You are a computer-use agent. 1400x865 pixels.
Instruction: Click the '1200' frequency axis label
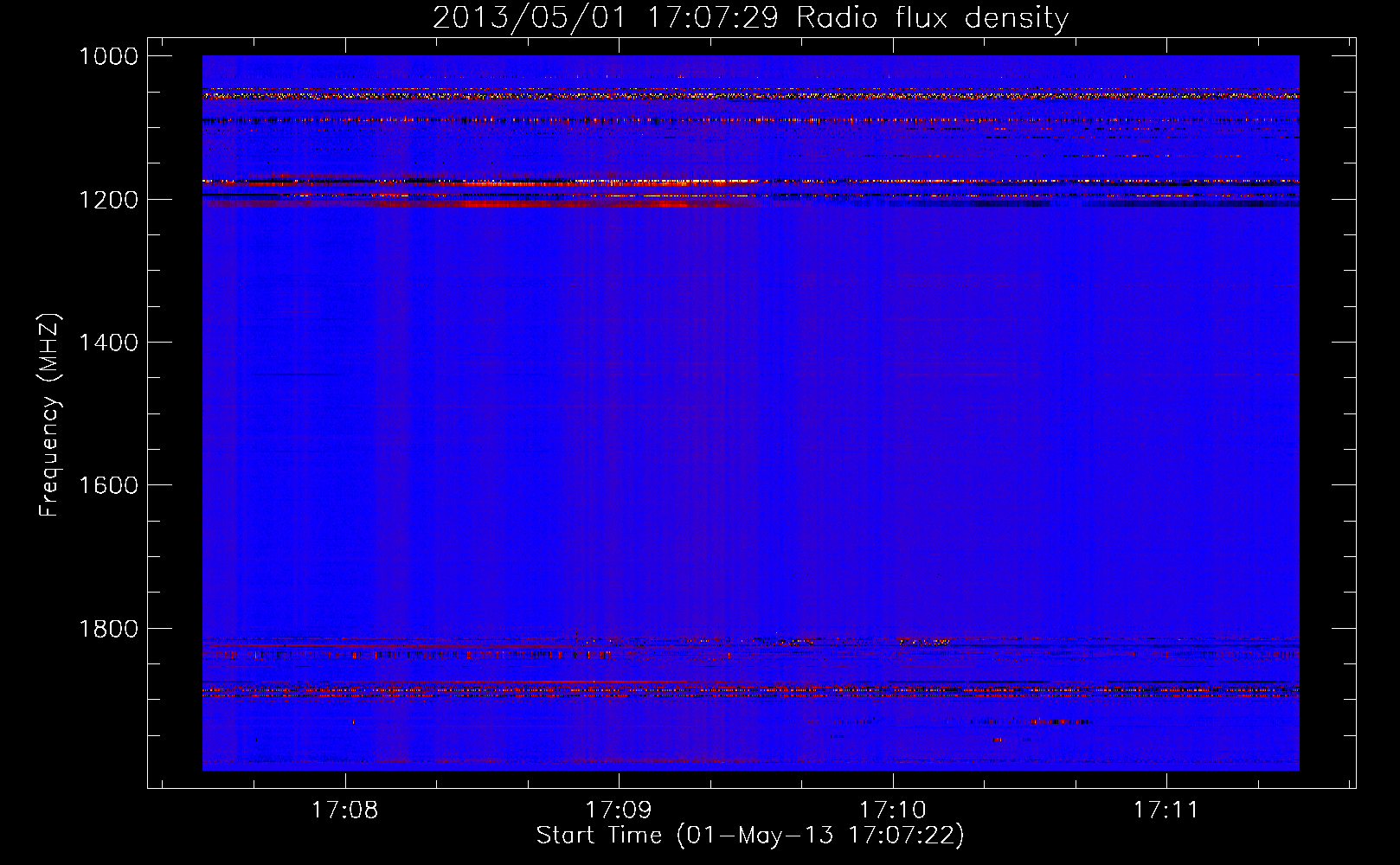coord(108,200)
